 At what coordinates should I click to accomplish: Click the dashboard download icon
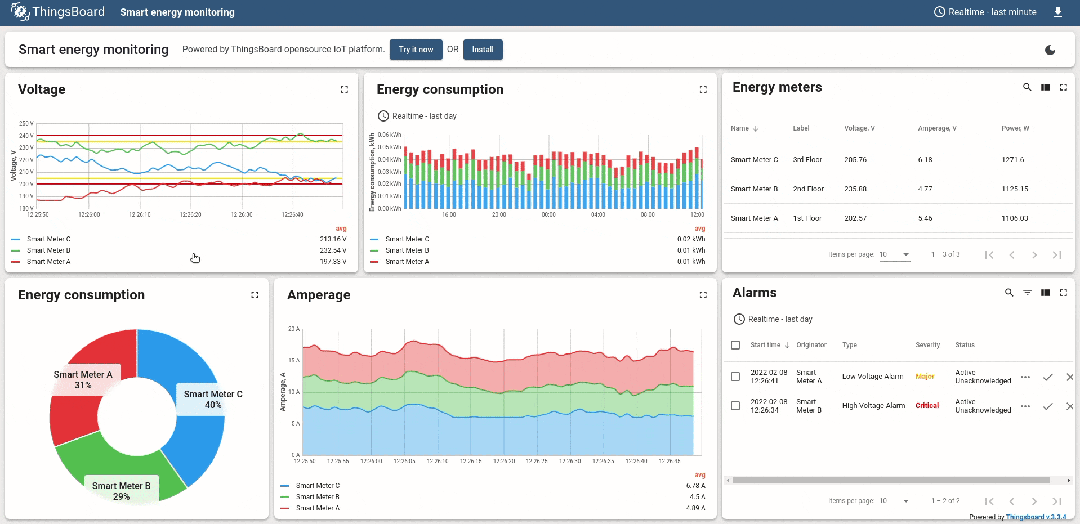click(x=1058, y=12)
